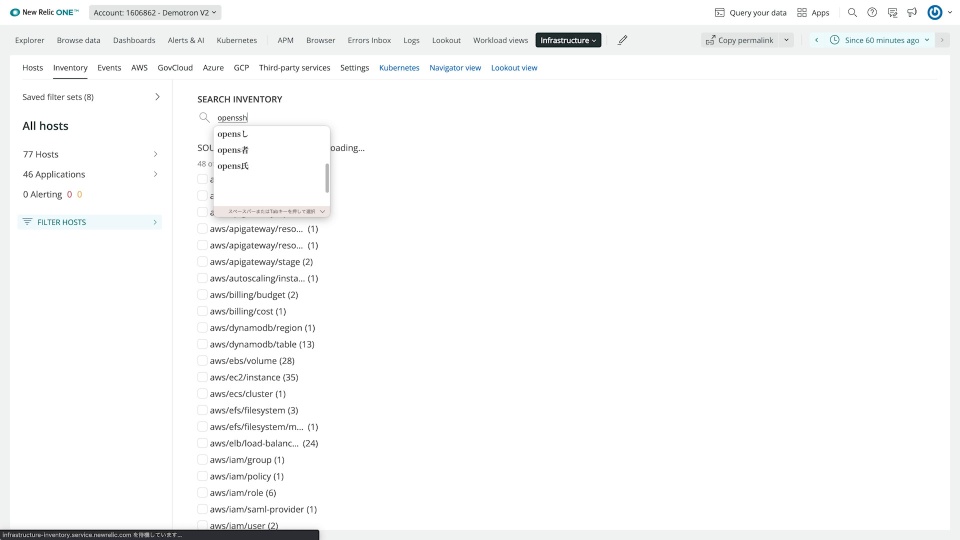960x540 pixels.
Task: Open the feedback chat icon
Action: click(892, 12)
